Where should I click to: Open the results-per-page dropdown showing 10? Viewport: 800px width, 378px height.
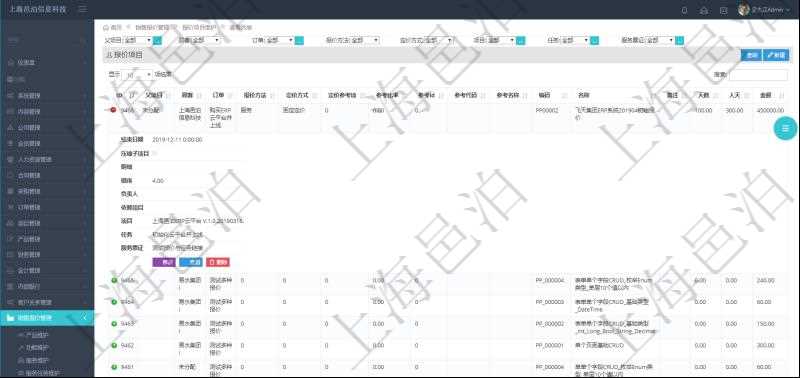click(x=137, y=74)
